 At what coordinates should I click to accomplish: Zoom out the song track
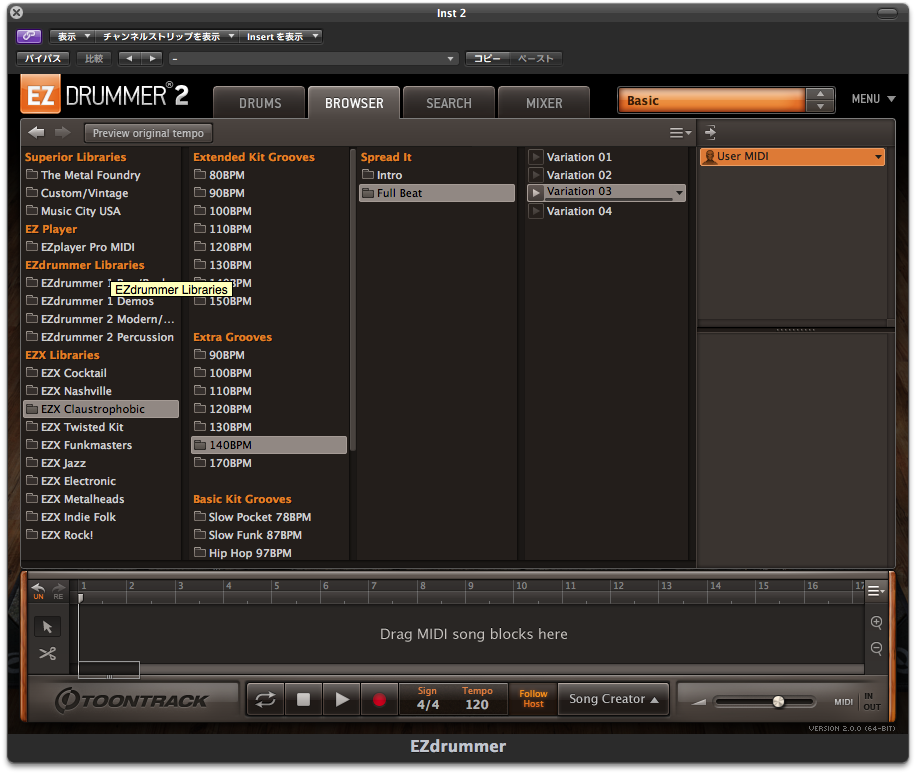tap(876, 648)
